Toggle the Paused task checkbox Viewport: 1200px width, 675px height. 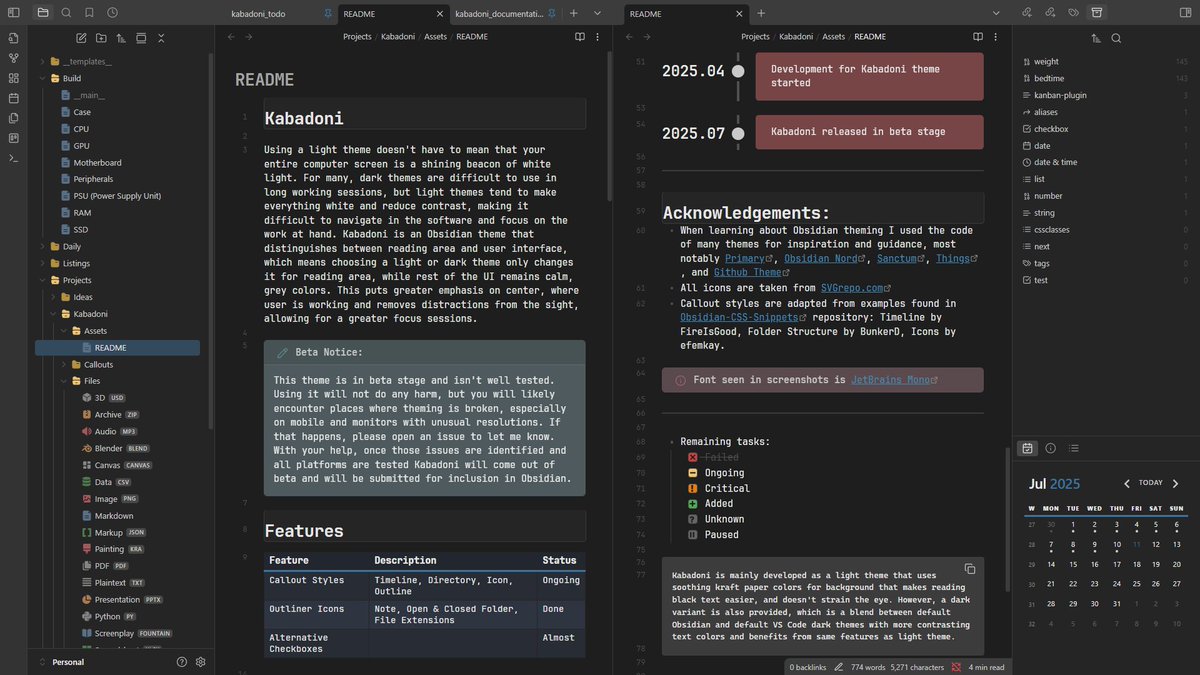[693, 535]
